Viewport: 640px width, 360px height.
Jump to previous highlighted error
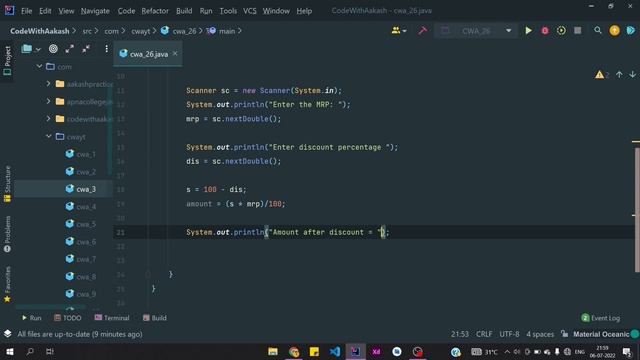tap(619, 74)
